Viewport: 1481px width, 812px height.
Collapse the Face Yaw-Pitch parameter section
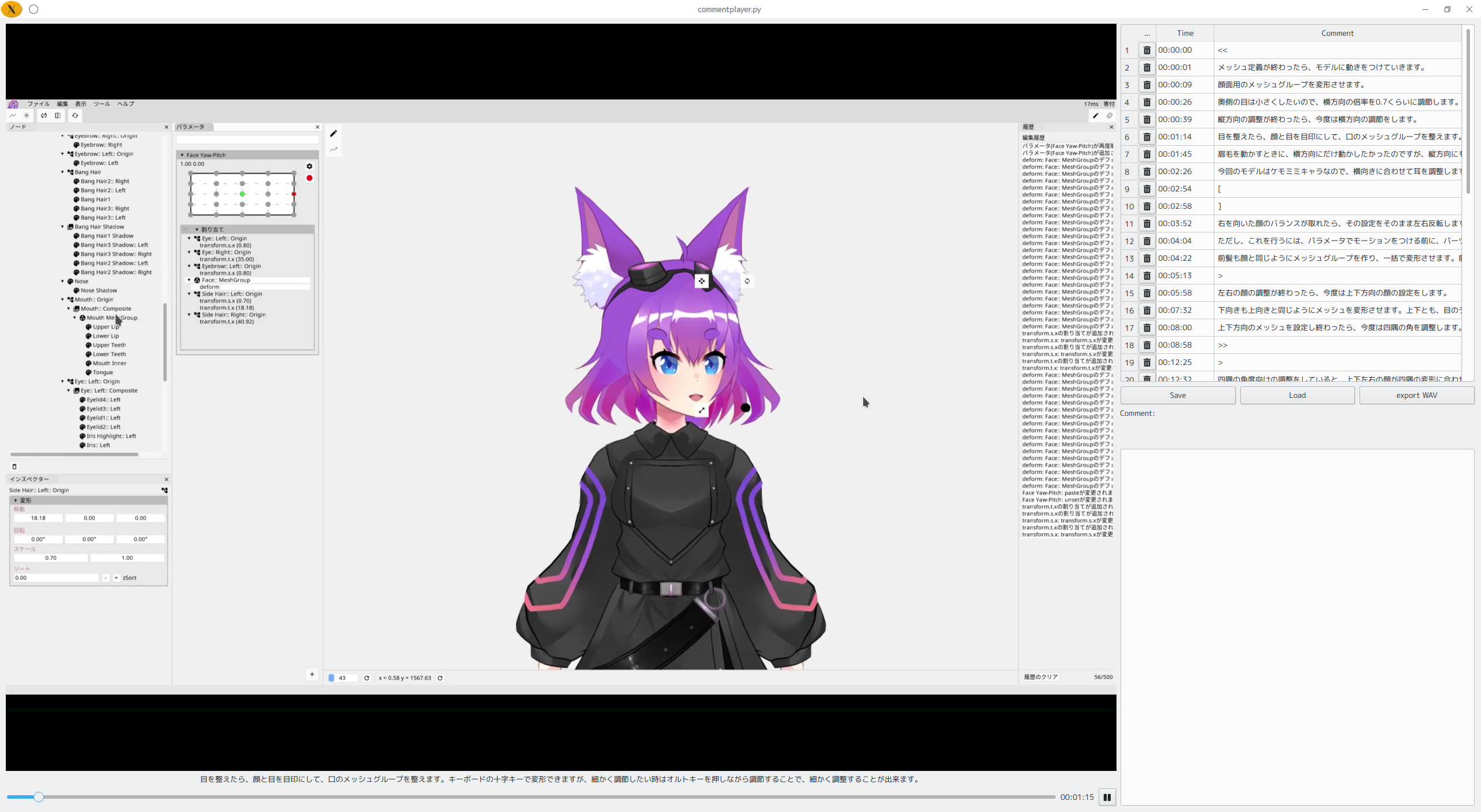pyautogui.click(x=182, y=155)
